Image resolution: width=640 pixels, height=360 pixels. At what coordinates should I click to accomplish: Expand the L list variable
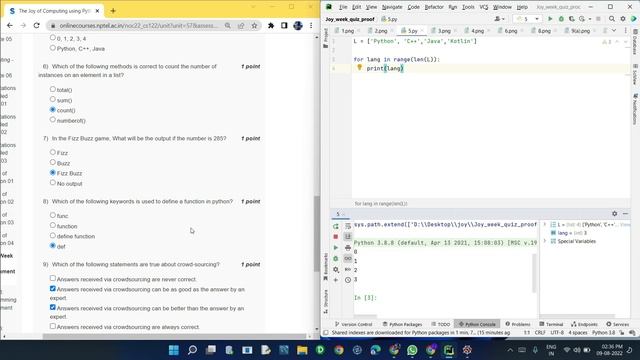tap(545, 224)
